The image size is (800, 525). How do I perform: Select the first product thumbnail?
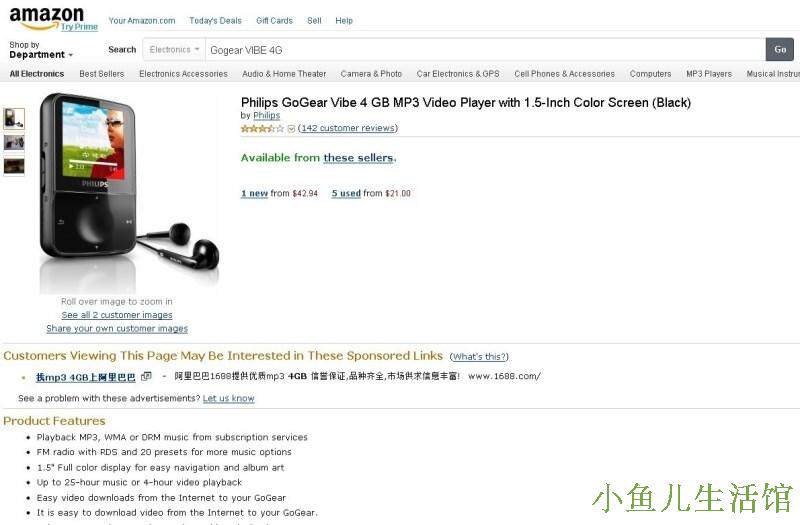click(x=14, y=119)
